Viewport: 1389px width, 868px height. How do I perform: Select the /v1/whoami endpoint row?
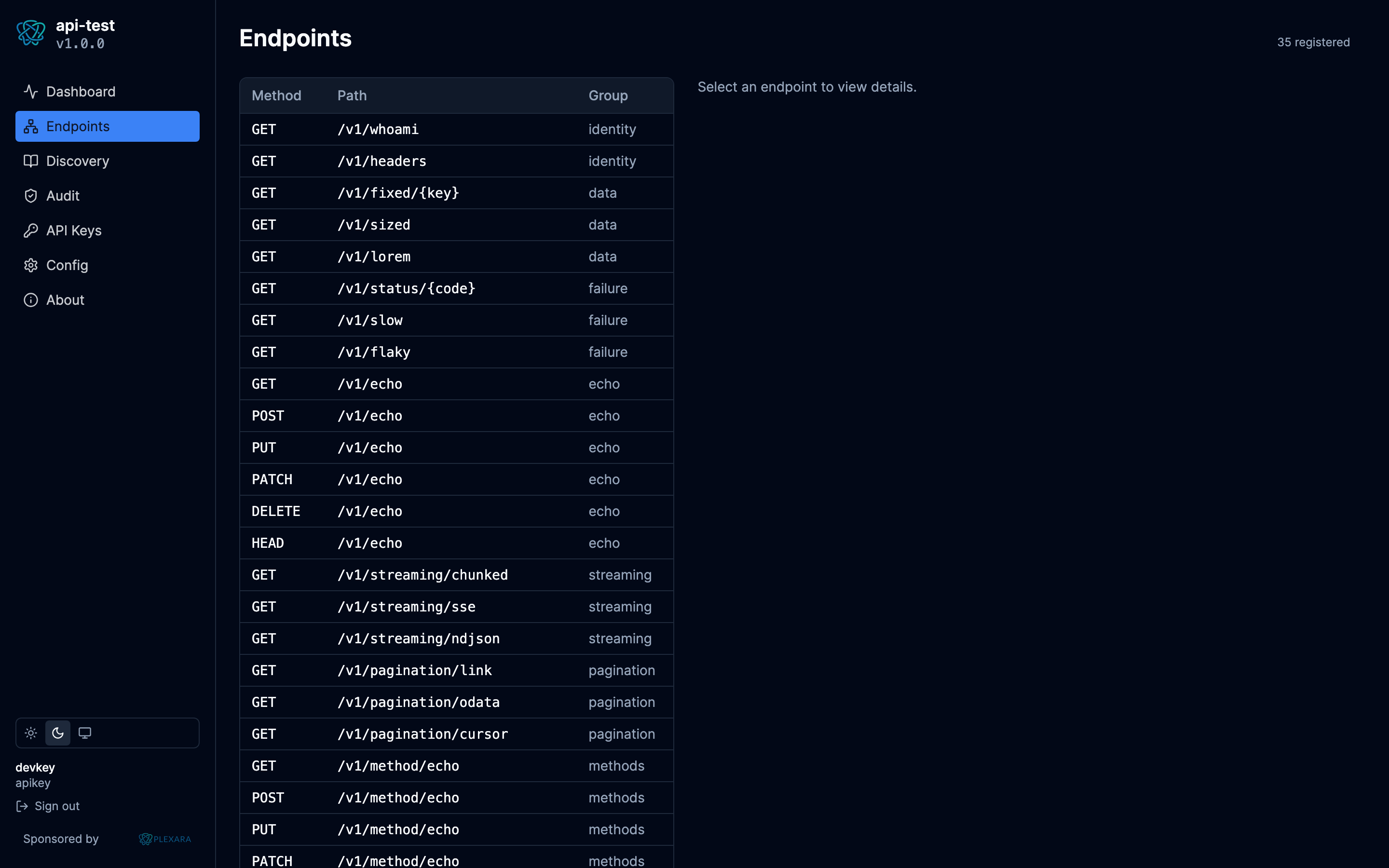pos(456,129)
